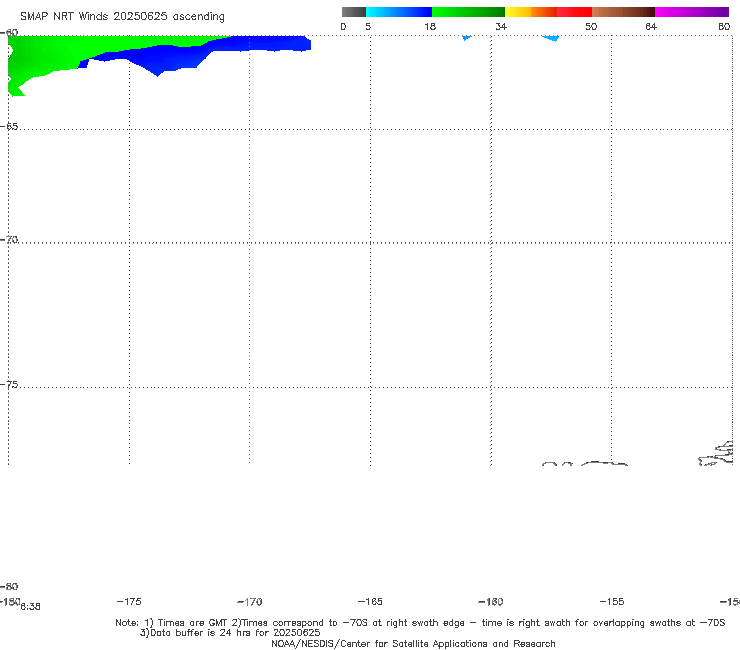Viewport: 740px width, 650px height.
Task: Click the title 'SMAP NRT Winds 20250625 ascending'
Action: [x=122, y=16]
